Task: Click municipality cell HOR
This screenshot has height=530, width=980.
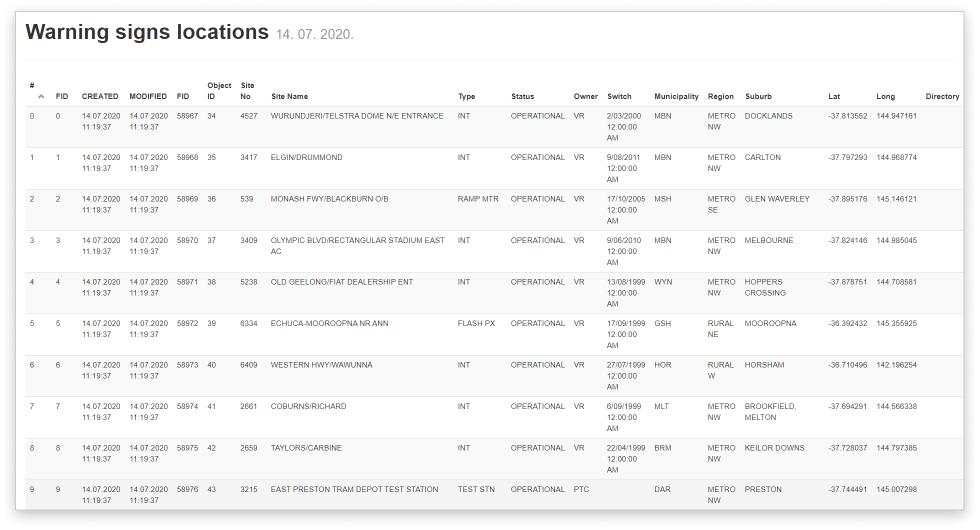Action: [x=662, y=365]
